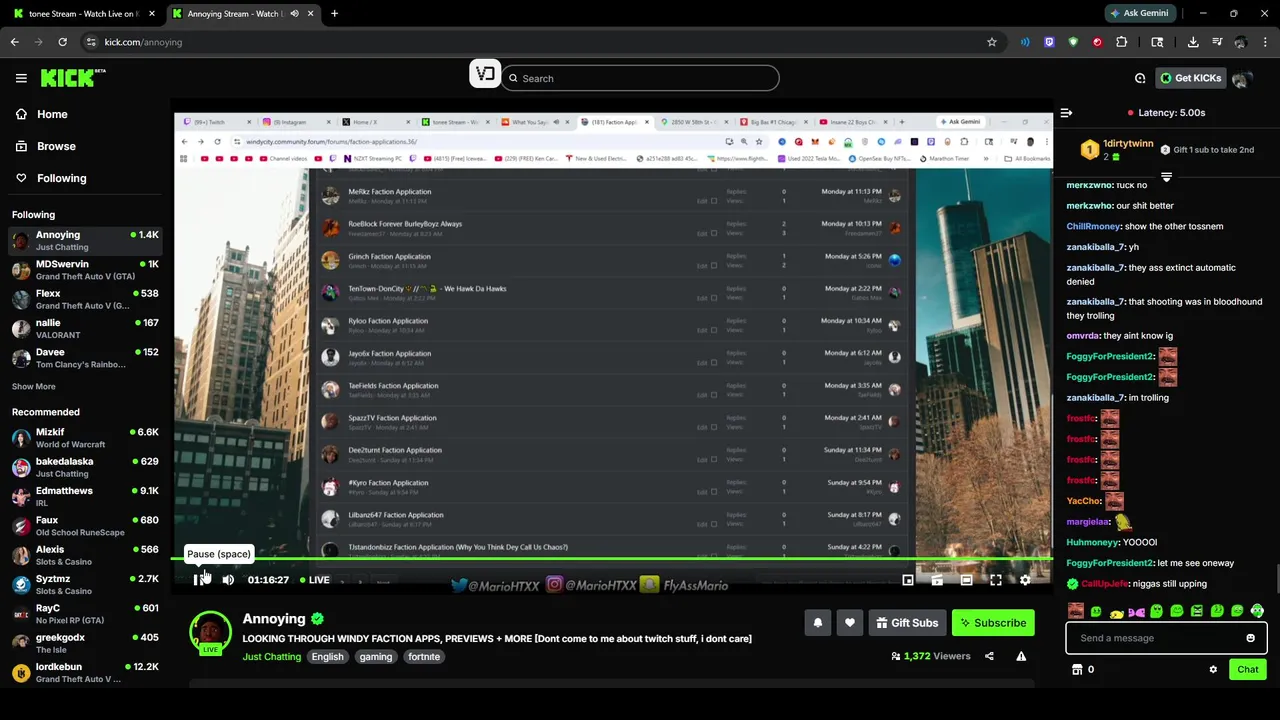Collapse the chat panel arrow
The height and width of the screenshot is (720, 1280).
[x=1066, y=113]
